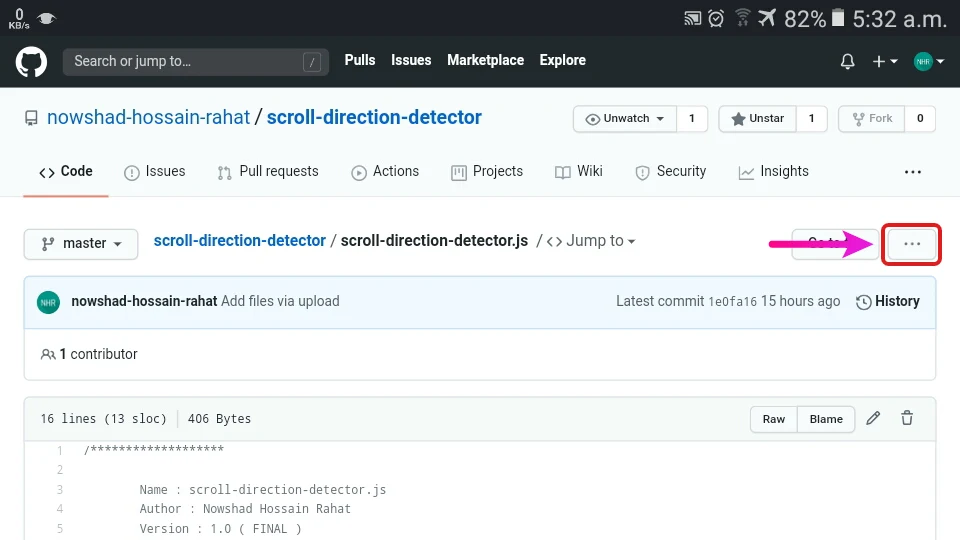Click the GitHub octocat logo
The width and height of the screenshot is (960, 540).
(31, 62)
